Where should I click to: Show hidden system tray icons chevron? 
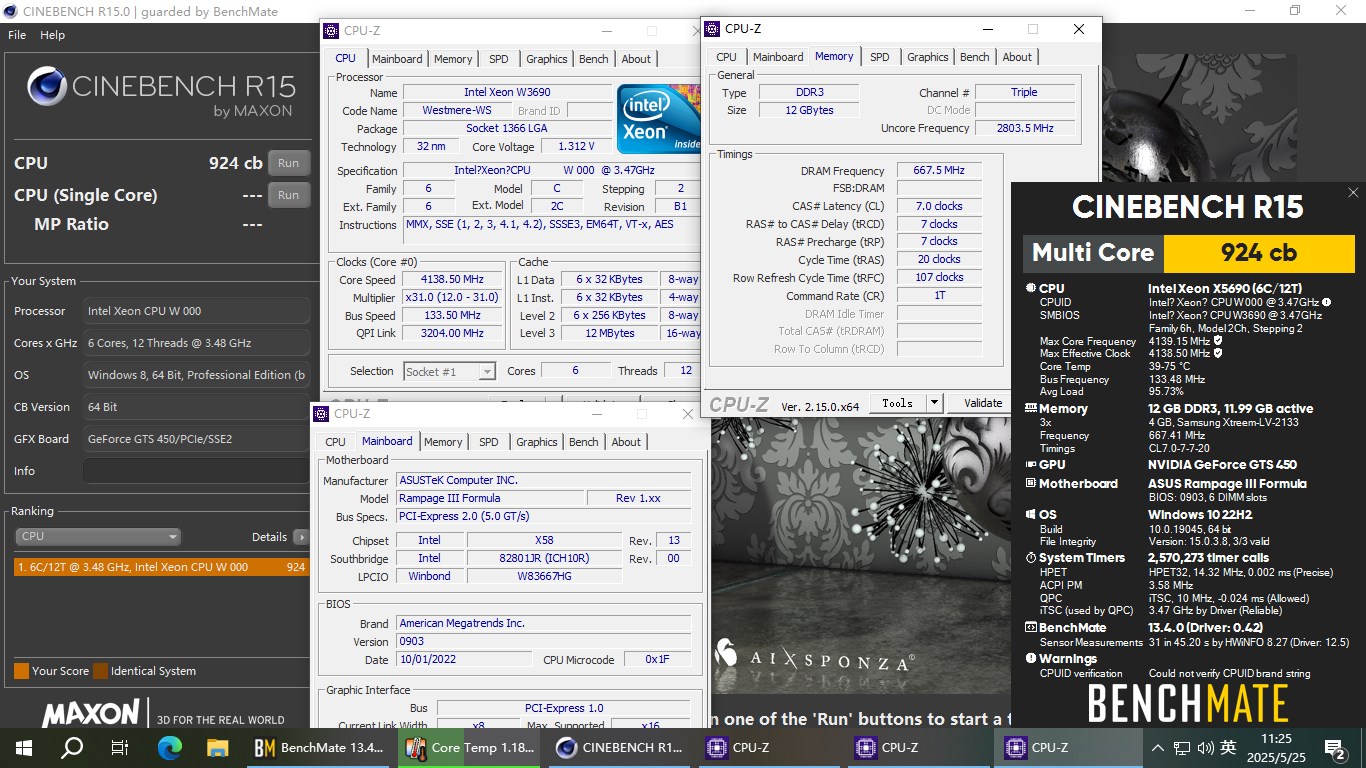(1158, 747)
